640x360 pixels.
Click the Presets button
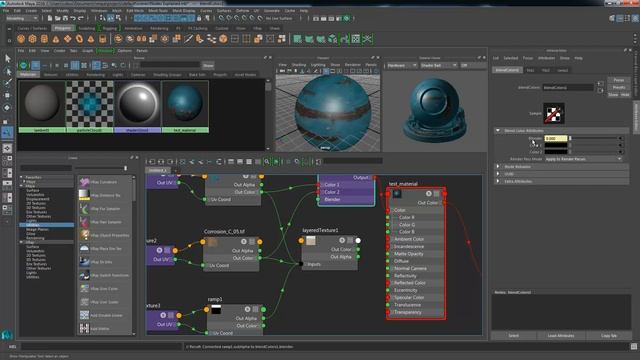tap(618, 87)
